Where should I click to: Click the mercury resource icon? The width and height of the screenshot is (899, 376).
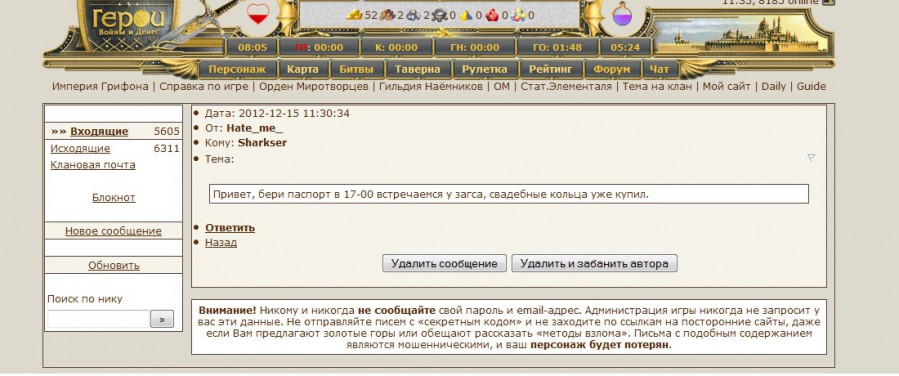tap(440, 15)
